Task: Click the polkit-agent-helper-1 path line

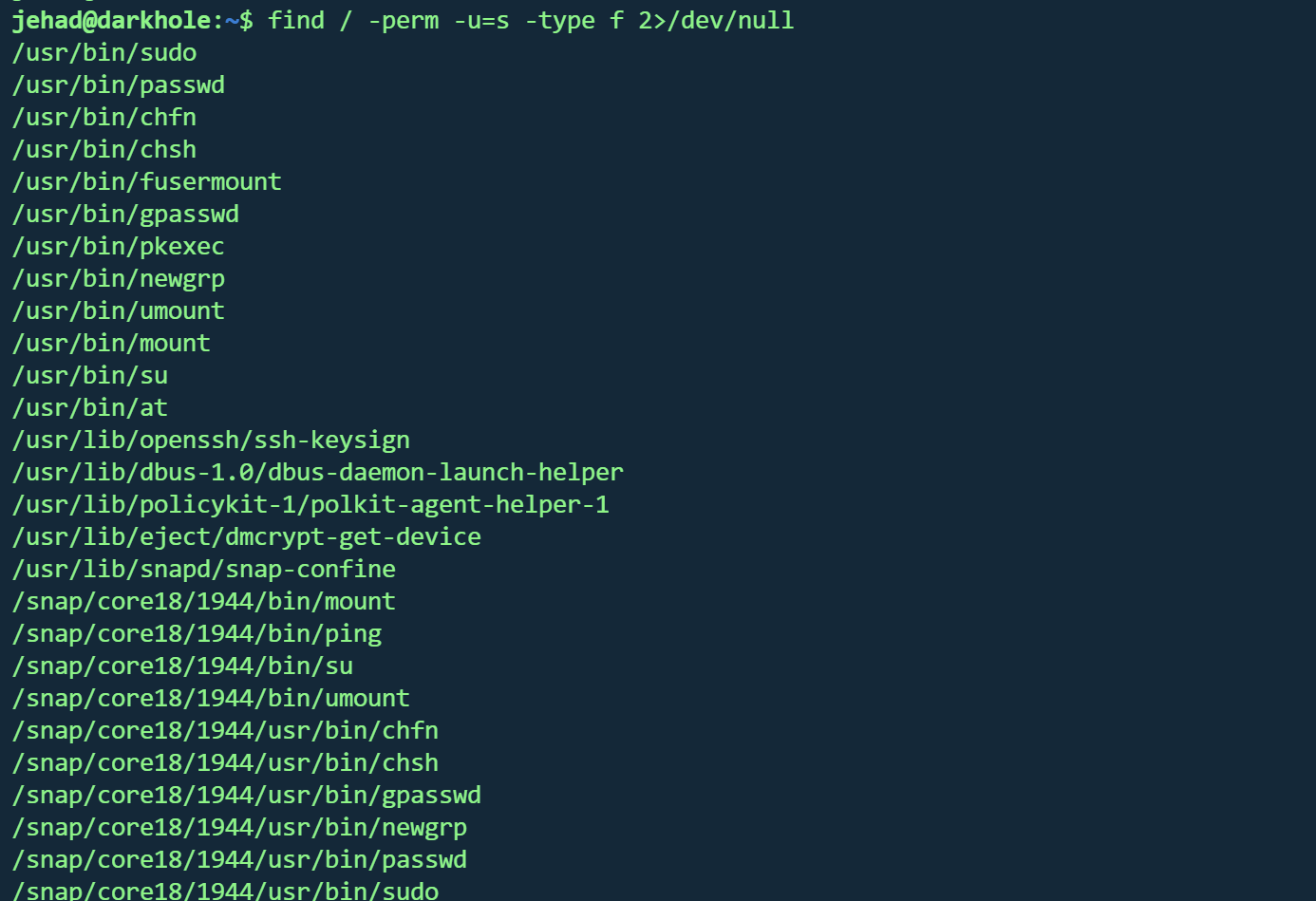Action: tap(310, 504)
